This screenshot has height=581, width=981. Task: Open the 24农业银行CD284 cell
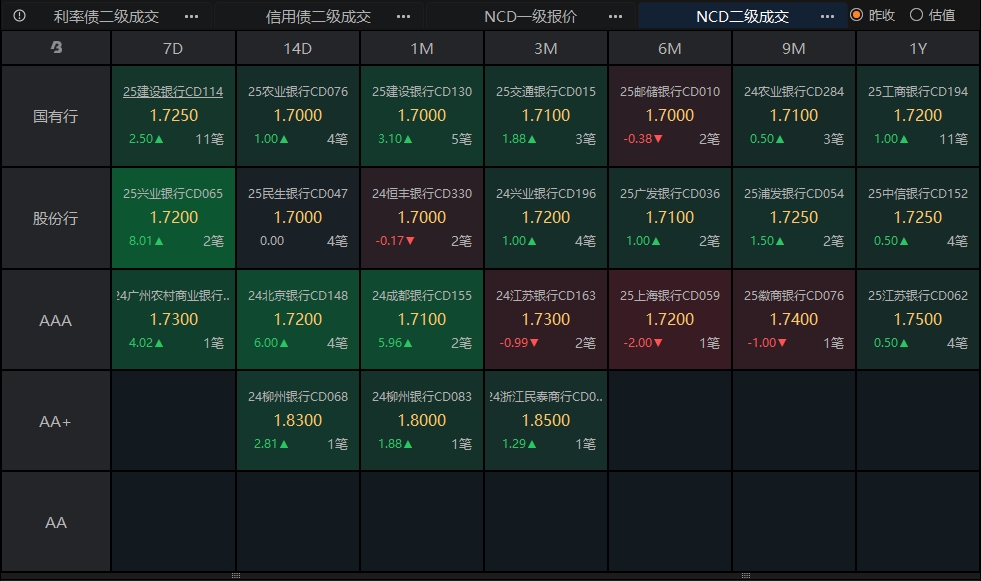[793, 116]
